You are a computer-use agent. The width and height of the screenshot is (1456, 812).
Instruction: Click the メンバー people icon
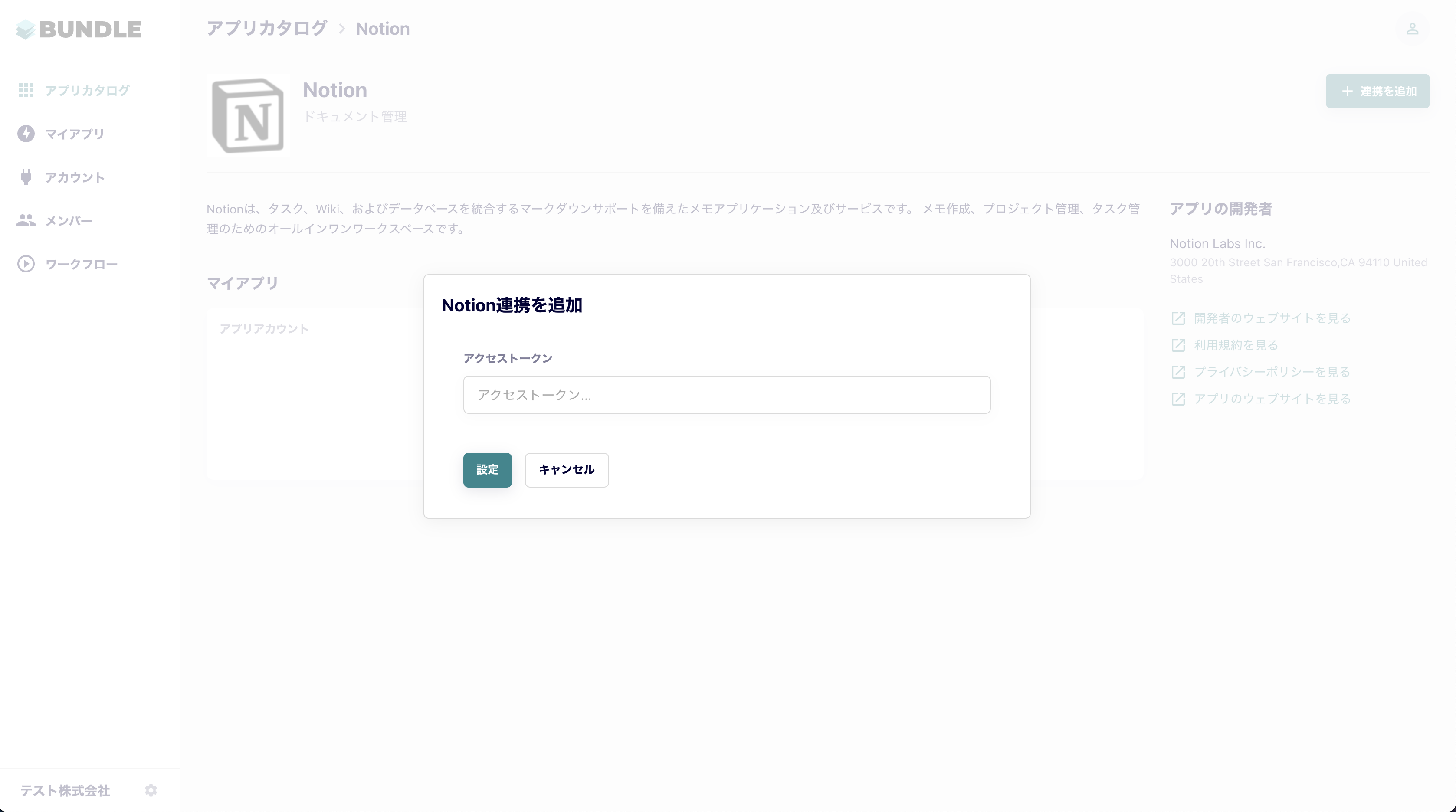click(26, 220)
